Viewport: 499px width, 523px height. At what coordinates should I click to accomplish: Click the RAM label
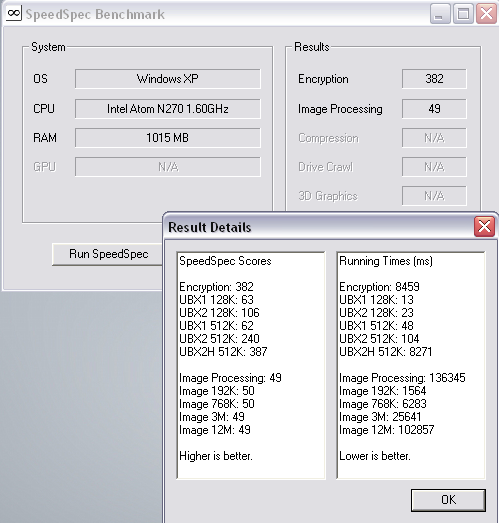click(x=45, y=138)
